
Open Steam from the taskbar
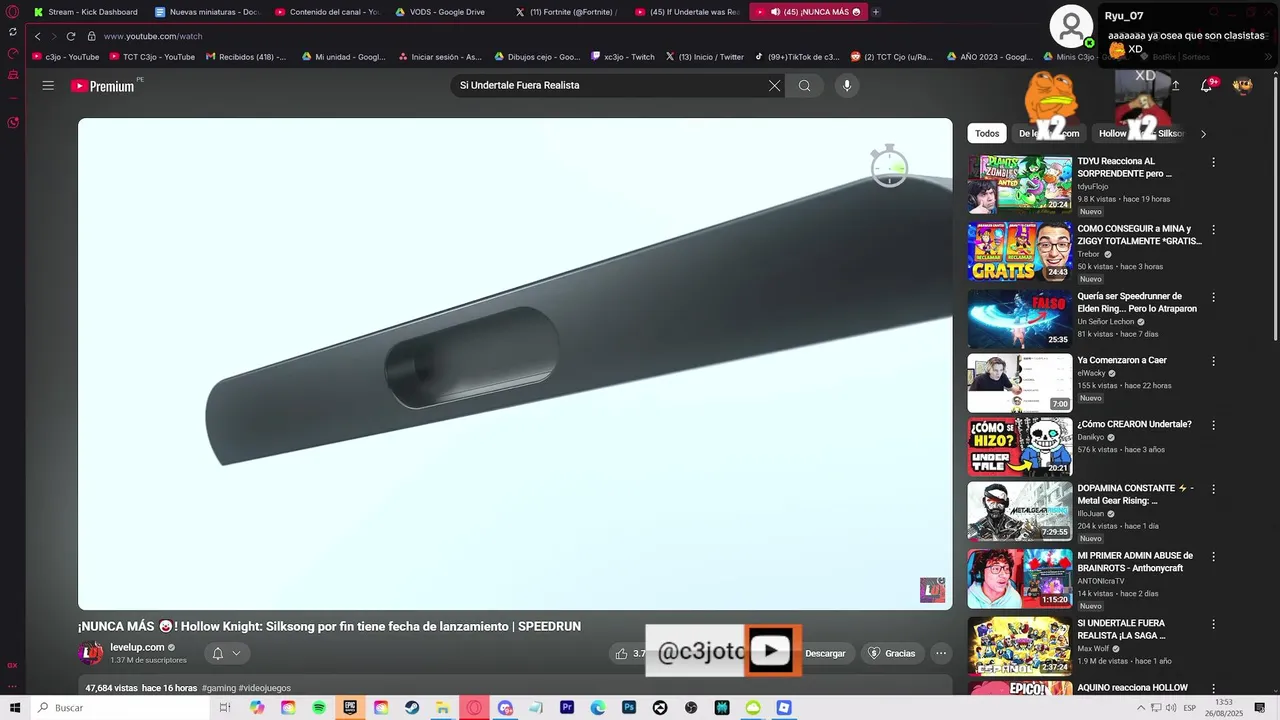[x=412, y=708]
